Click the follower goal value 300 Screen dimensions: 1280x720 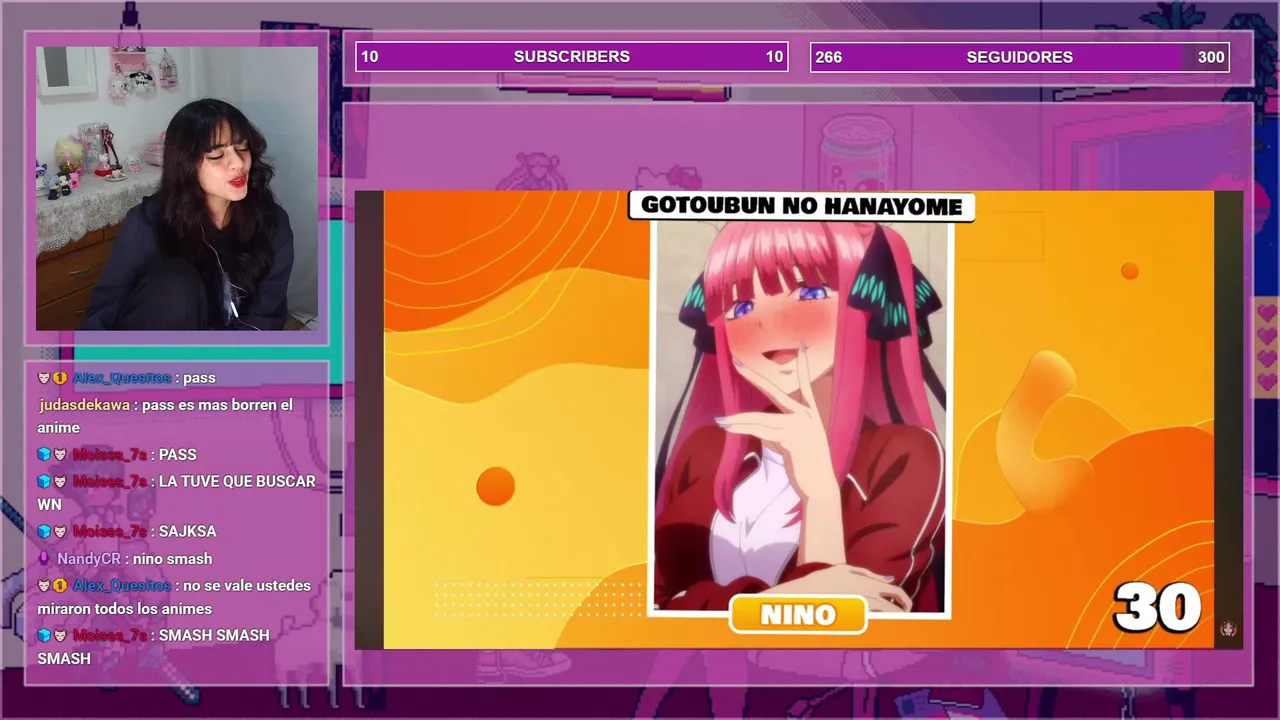click(x=1211, y=57)
